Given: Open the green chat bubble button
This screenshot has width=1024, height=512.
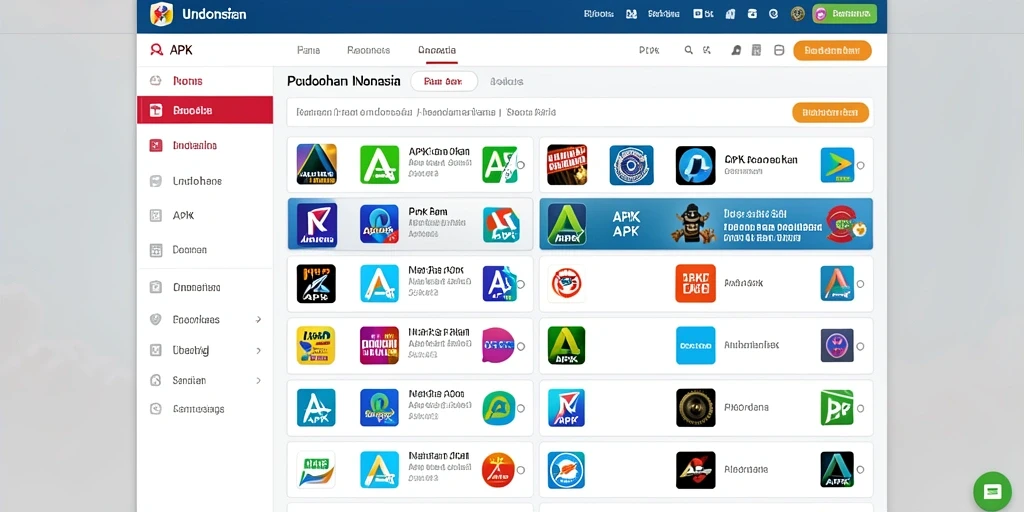Looking at the screenshot, I should pos(992,491).
